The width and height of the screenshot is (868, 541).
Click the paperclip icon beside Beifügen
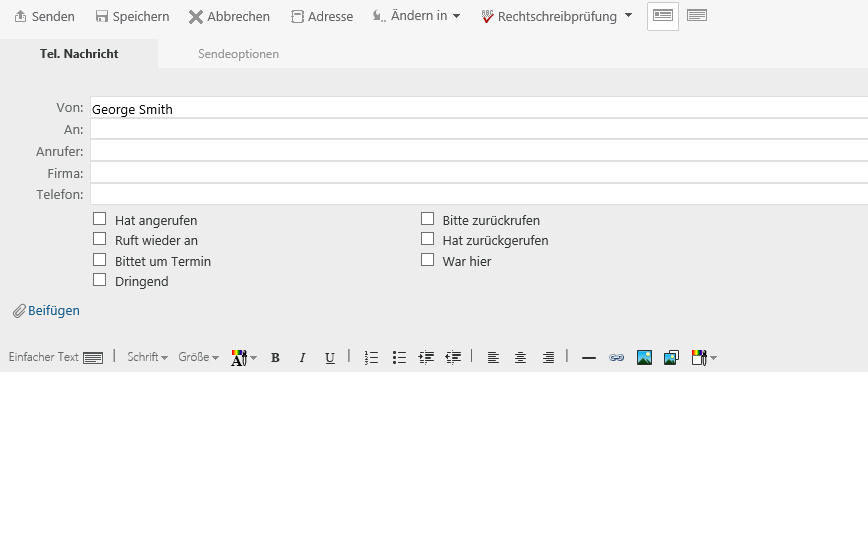click(x=19, y=311)
